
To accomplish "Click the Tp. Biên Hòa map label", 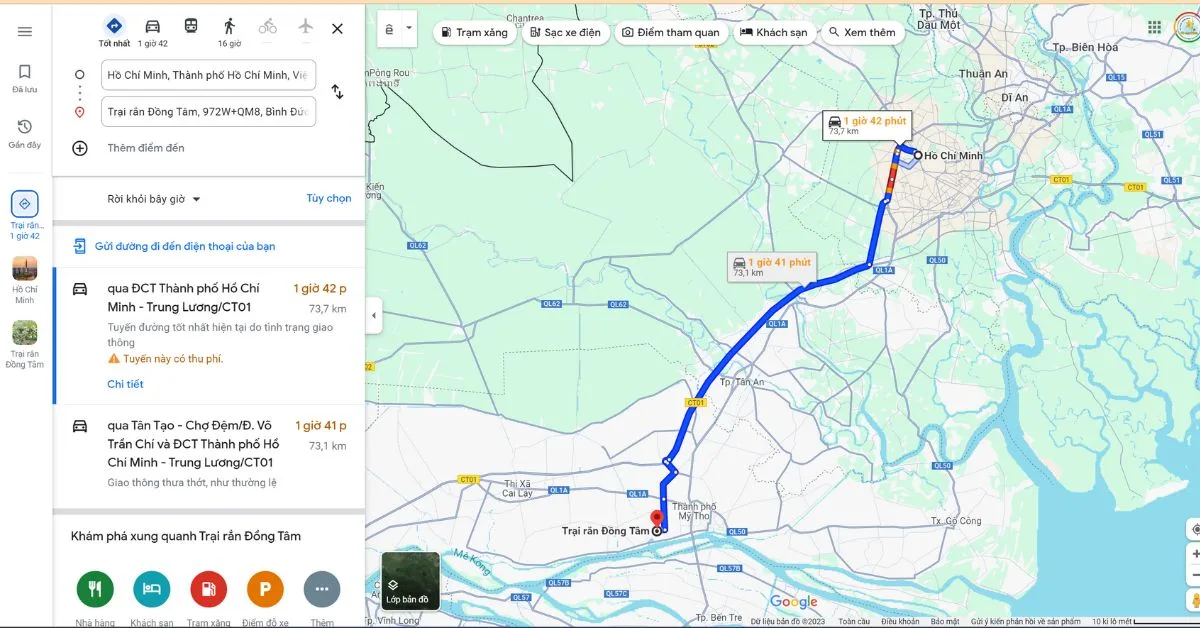I will click(x=1086, y=47).
